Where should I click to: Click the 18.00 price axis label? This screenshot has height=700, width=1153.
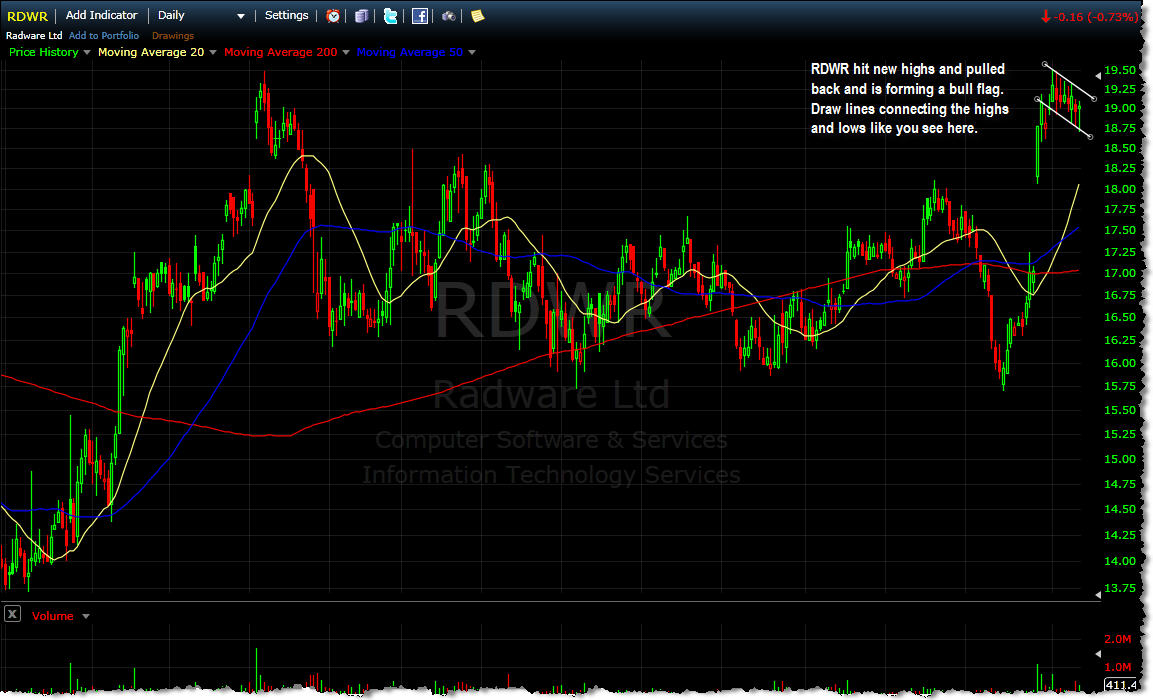pos(1120,189)
